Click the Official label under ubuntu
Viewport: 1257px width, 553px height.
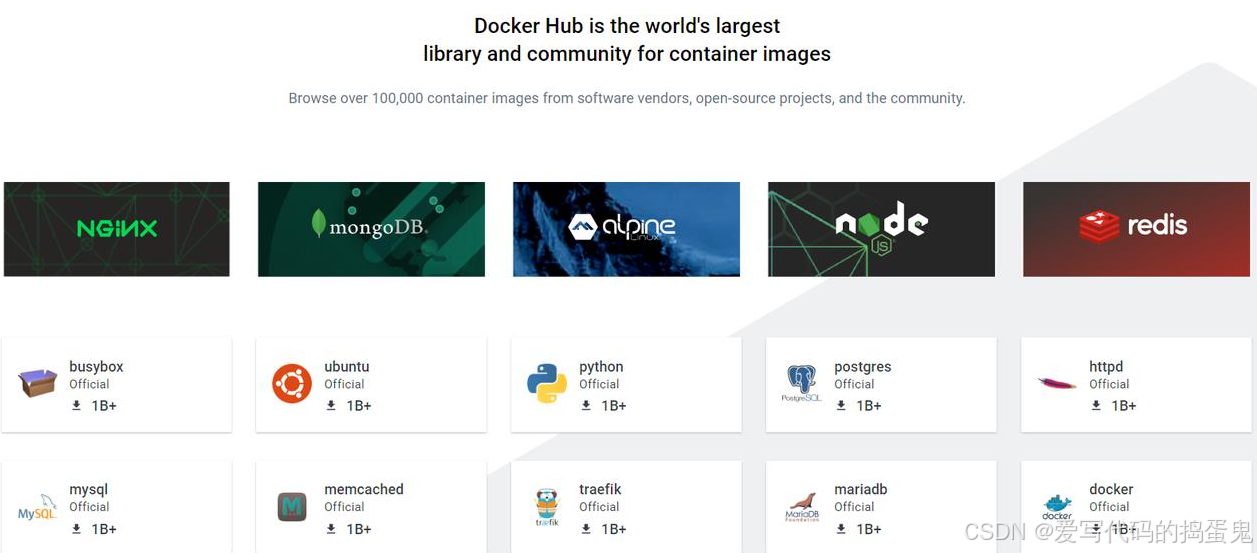344,384
